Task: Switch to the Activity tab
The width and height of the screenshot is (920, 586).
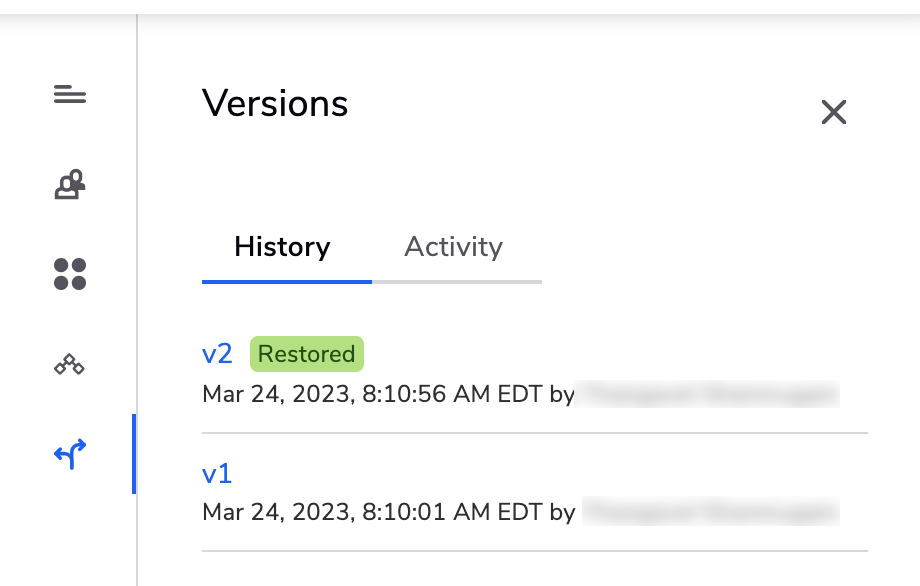Action: click(454, 246)
